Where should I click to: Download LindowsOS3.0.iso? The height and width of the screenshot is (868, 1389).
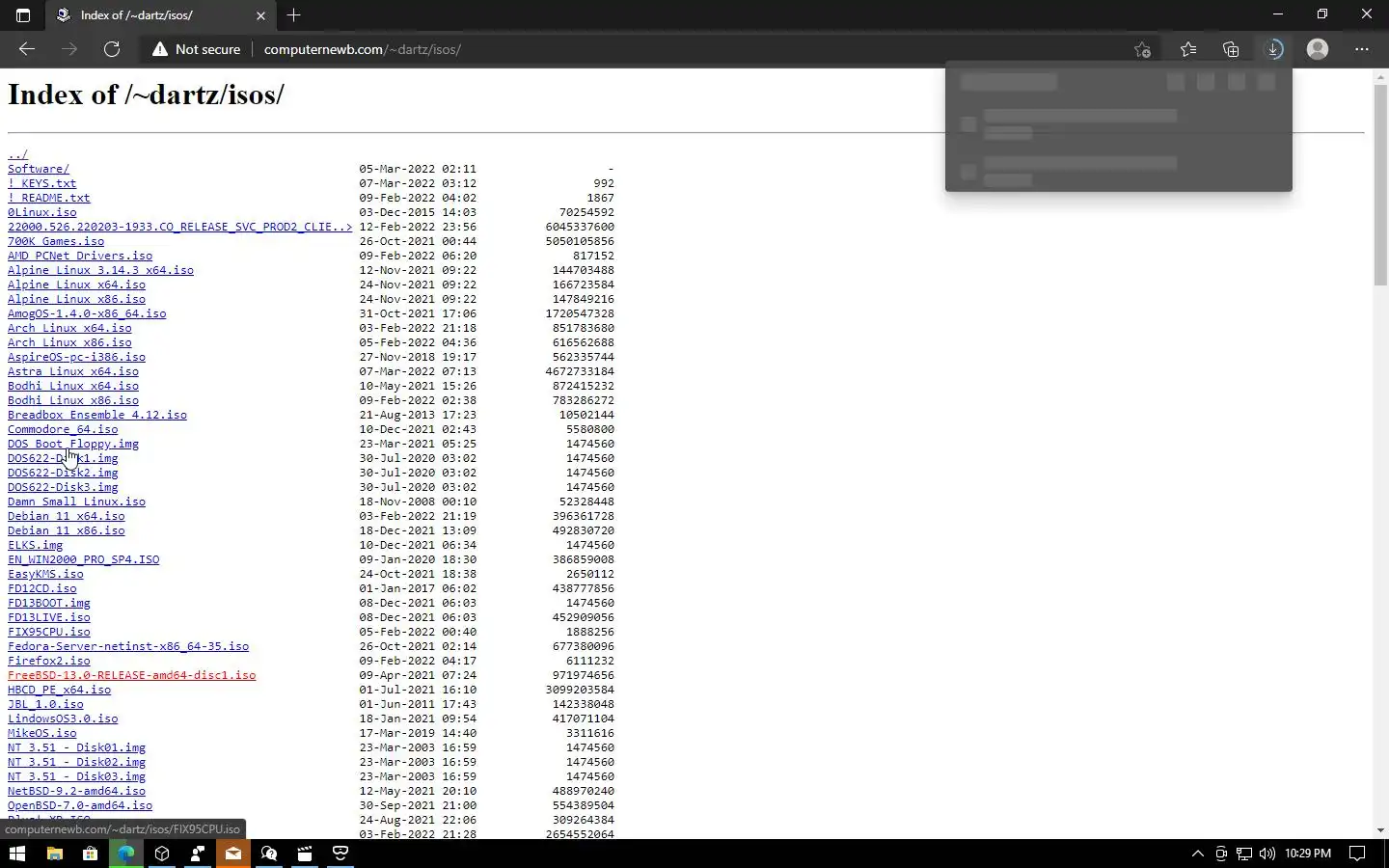[63, 719]
